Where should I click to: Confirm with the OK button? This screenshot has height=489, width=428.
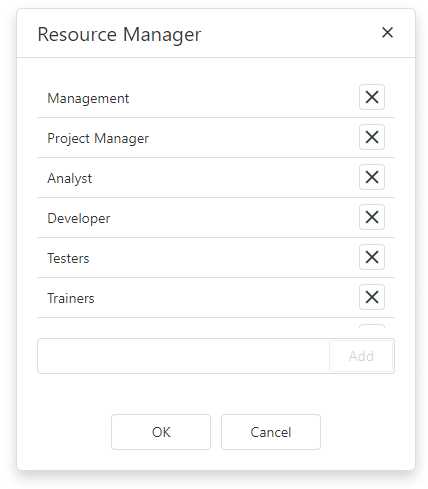tap(161, 432)
